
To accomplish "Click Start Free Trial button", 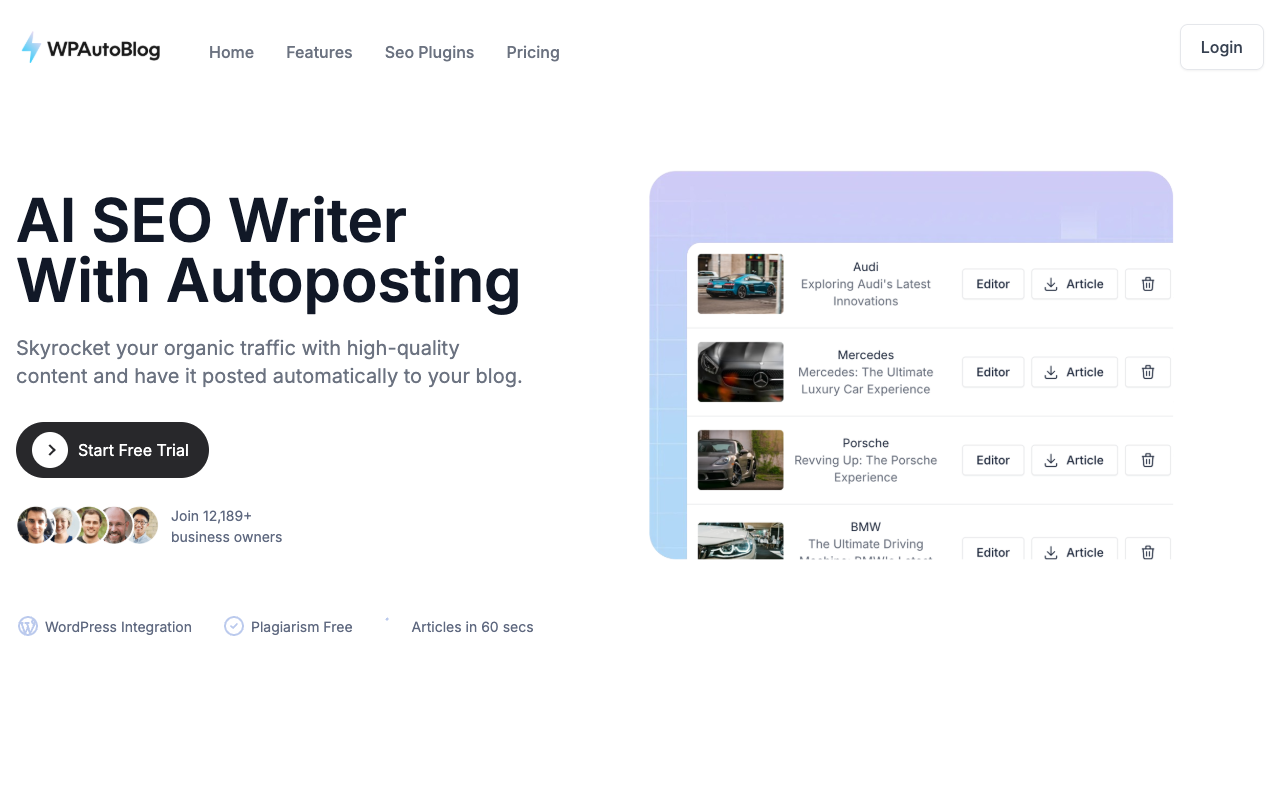I will (112, 450).
